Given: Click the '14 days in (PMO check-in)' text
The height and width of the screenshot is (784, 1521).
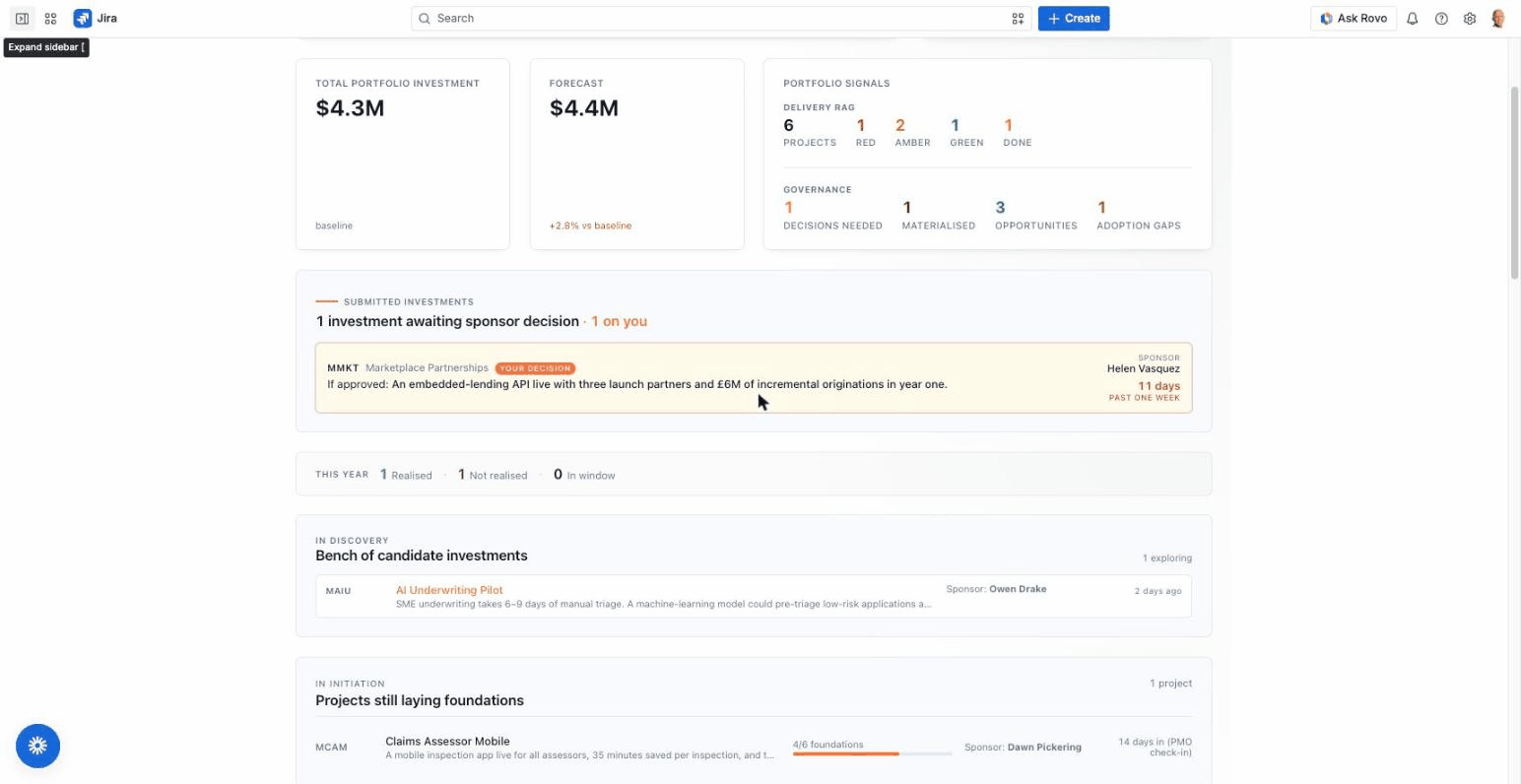Looking at the screenshot, I should click(1155, 748).
